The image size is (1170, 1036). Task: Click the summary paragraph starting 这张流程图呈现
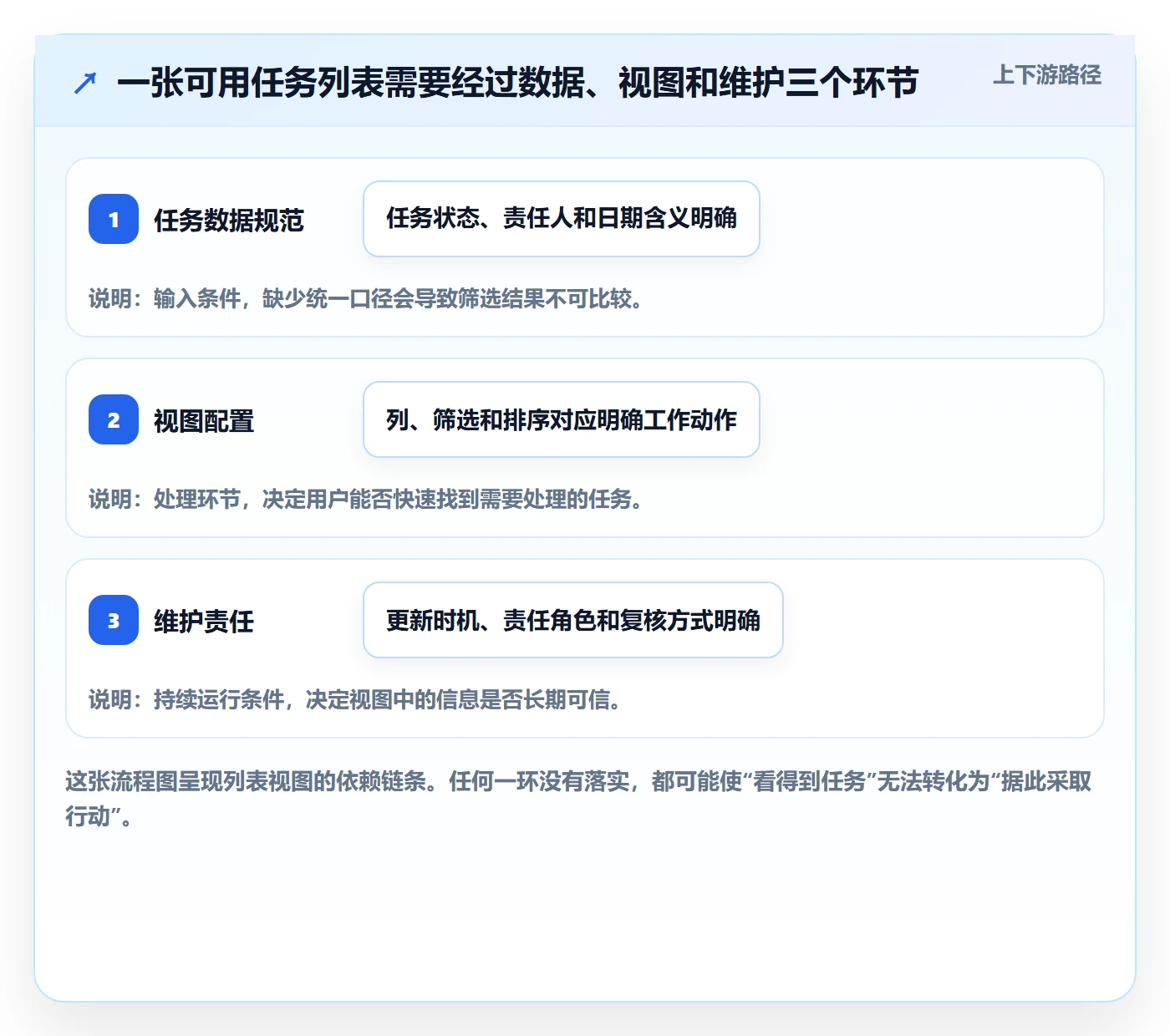(579, 799)
